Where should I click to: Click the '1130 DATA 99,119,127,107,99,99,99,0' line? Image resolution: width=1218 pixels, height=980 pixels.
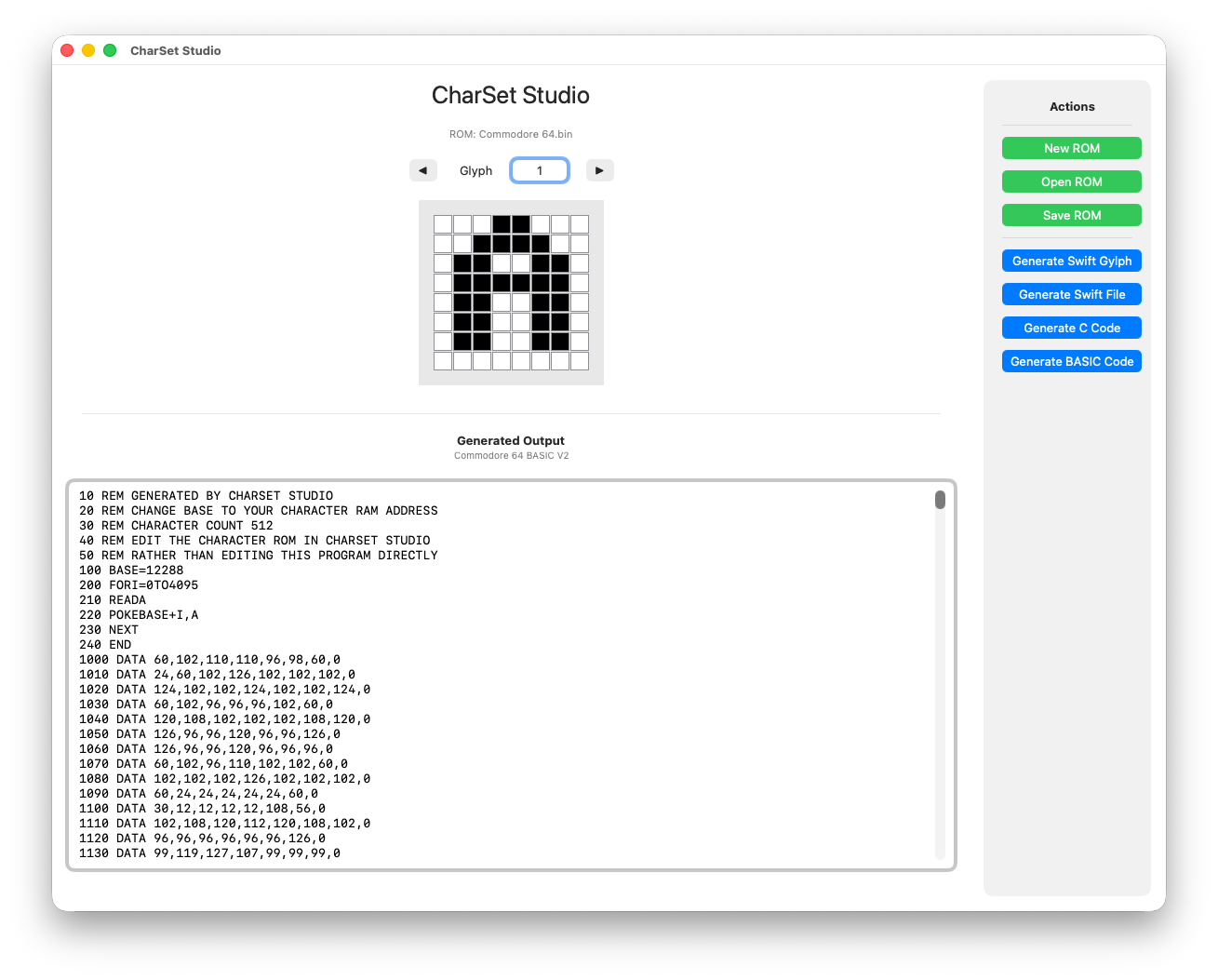pos(209,853)
